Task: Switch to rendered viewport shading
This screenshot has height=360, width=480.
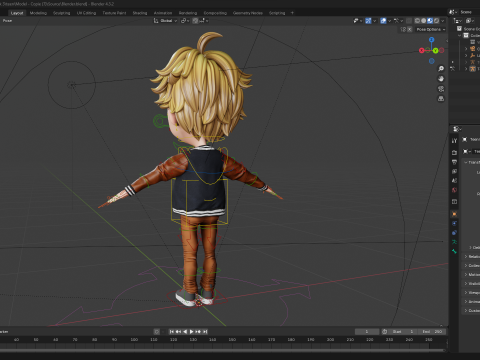Action: click(x=436, y=21)
